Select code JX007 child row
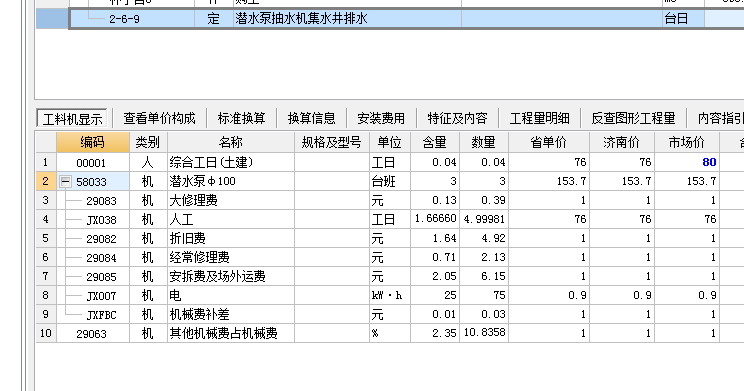 click(x=101, y=296)
